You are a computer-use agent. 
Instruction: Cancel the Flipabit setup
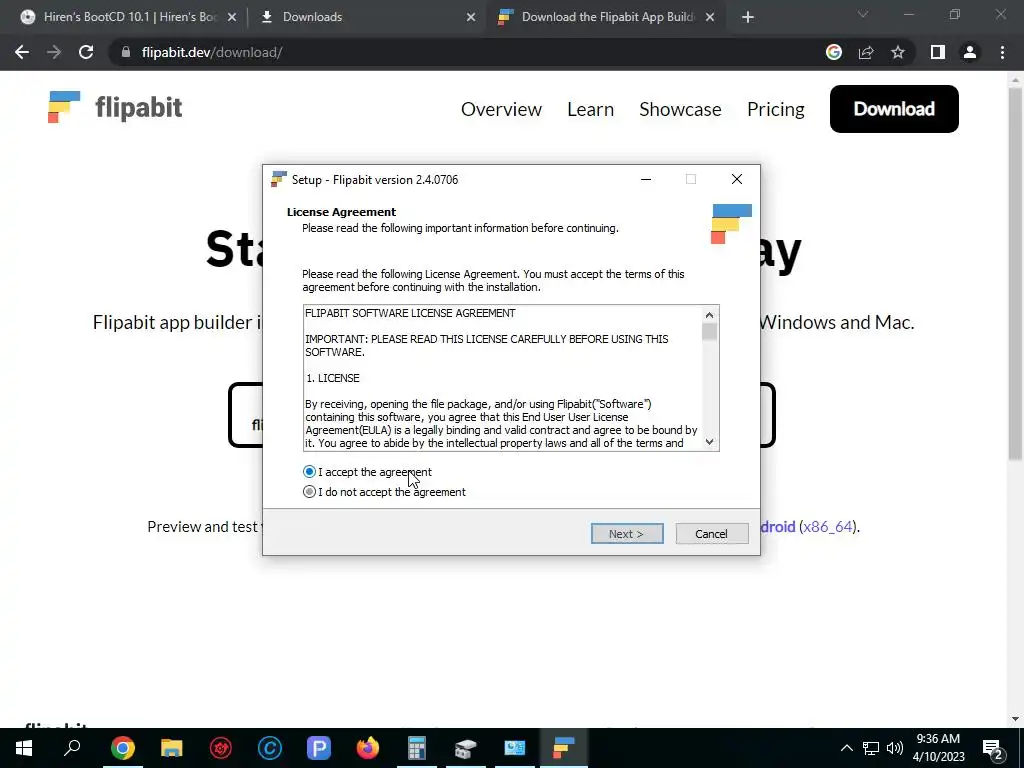(x=712, y=534)
